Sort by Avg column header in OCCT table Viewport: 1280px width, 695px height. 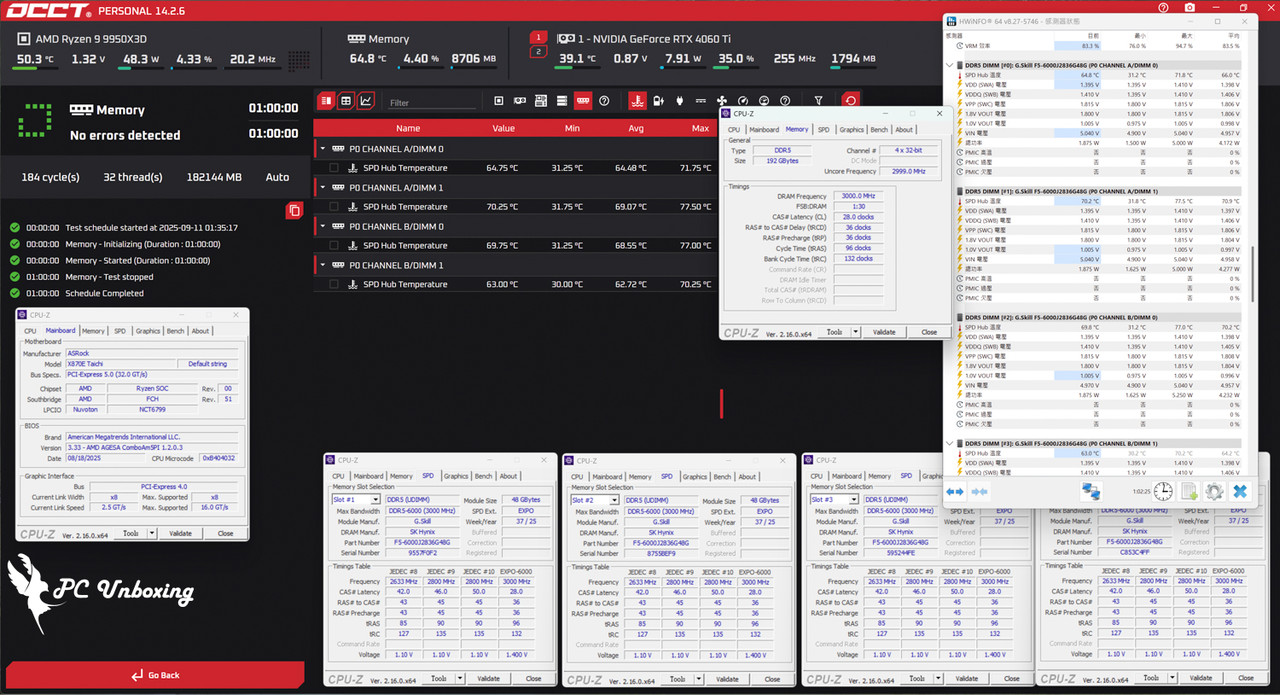pos(636,128)
